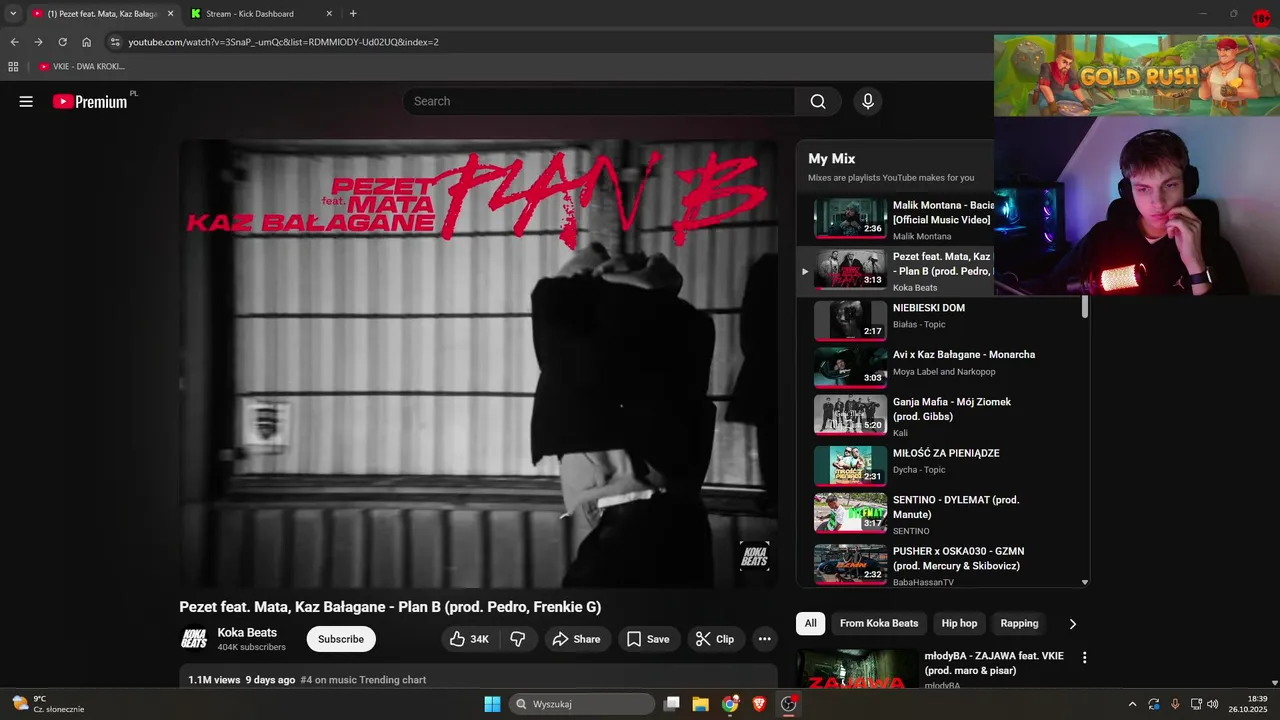Select the Hip hop chip
The width and height of the screenshot is (1280, 720).
pyautogui.click(x=959, y=623)
